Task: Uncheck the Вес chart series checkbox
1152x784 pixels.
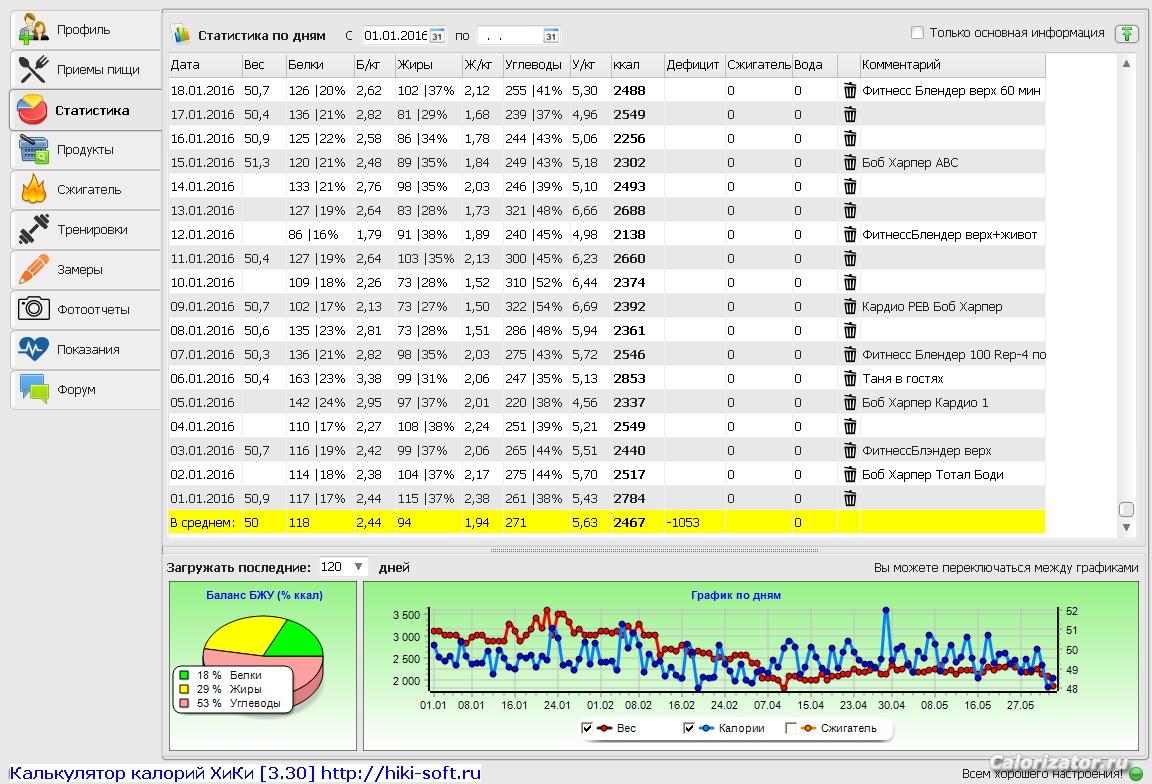Action: coord(586,728)
